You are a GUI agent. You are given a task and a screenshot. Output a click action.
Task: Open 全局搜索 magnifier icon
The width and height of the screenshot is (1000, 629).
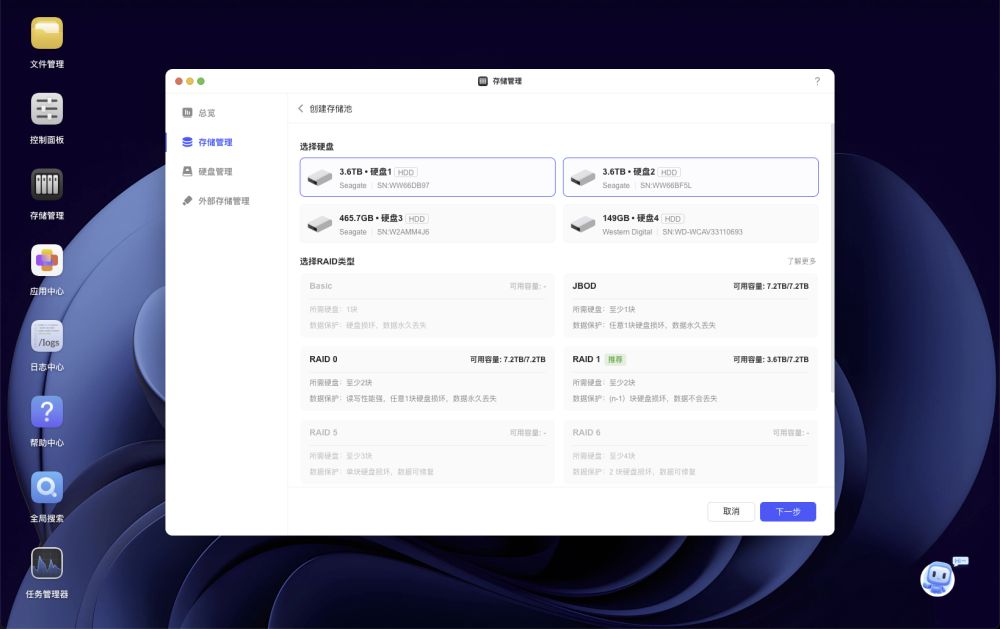click(x=47, y=487)
